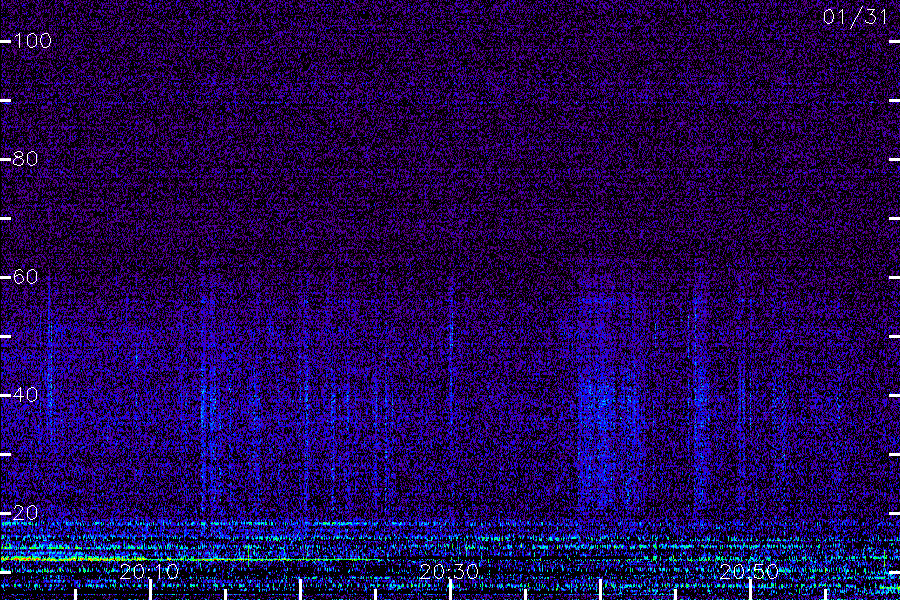Click the 01/31 date label
900x600 pixels.
coord(855,17)
